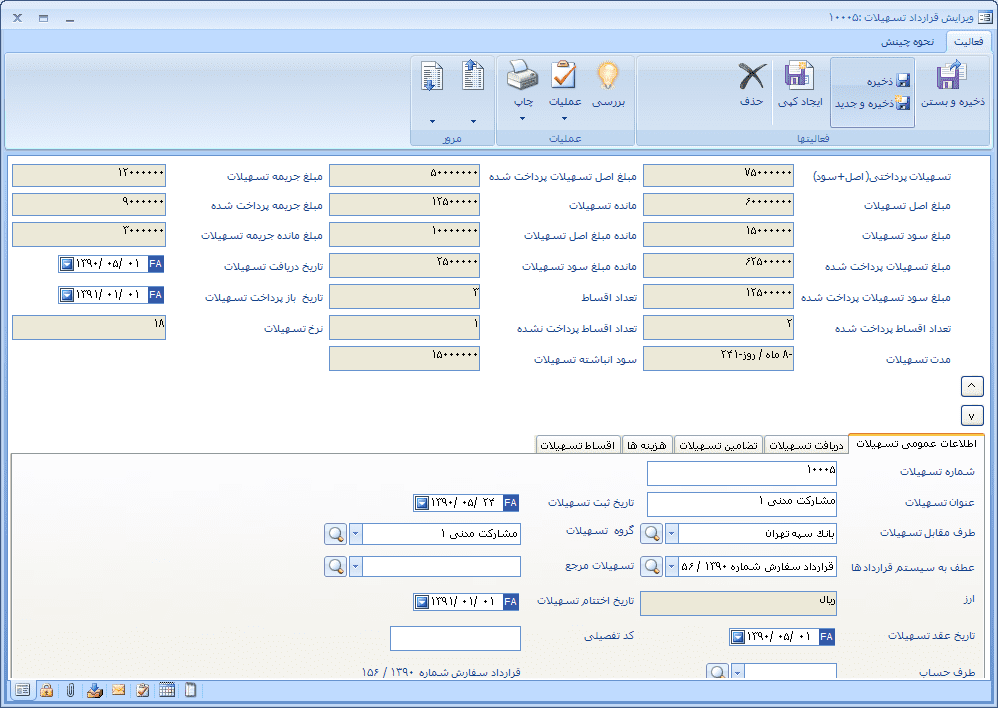Open the paperclip attachments icon in bottom bar
This screenshot has height=708, width=998.
tap(70, 690)
